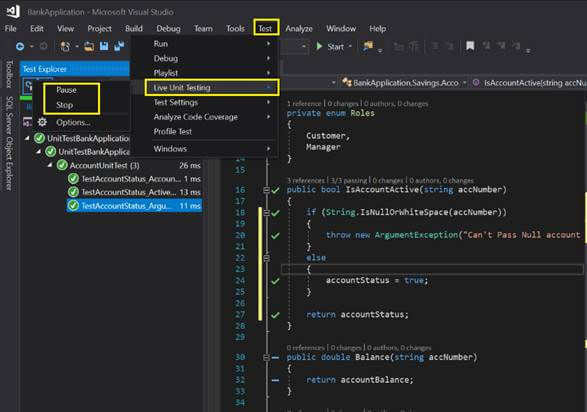The image size is (587, 412).
Task: Click the Options gear icon
Action: [x=42, y=122]
